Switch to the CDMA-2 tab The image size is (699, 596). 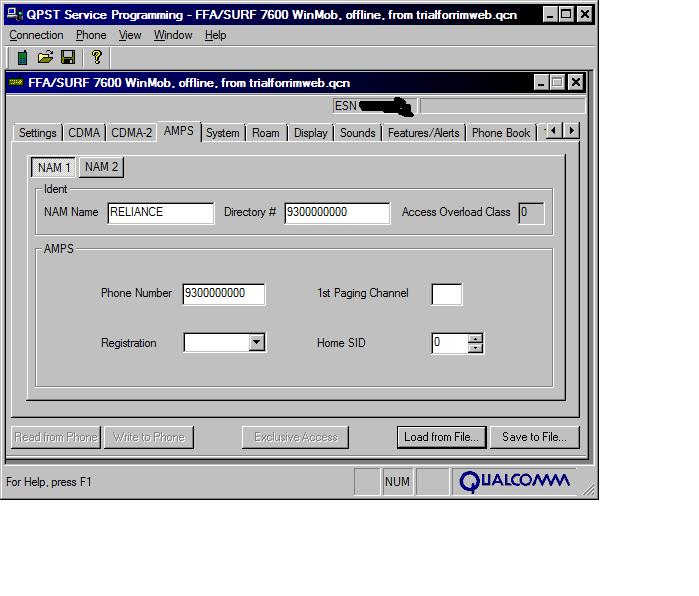tap(131, 133)
